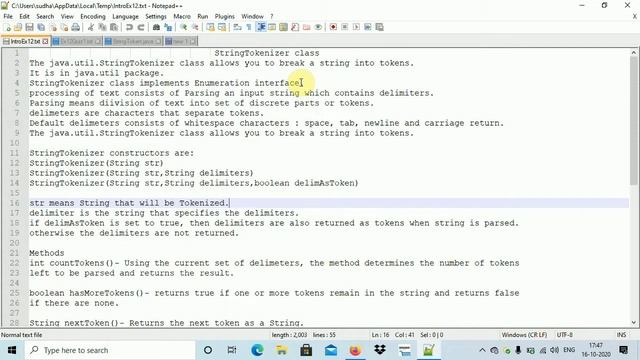
Task: Open the Search menu
Action: (45, 16)
